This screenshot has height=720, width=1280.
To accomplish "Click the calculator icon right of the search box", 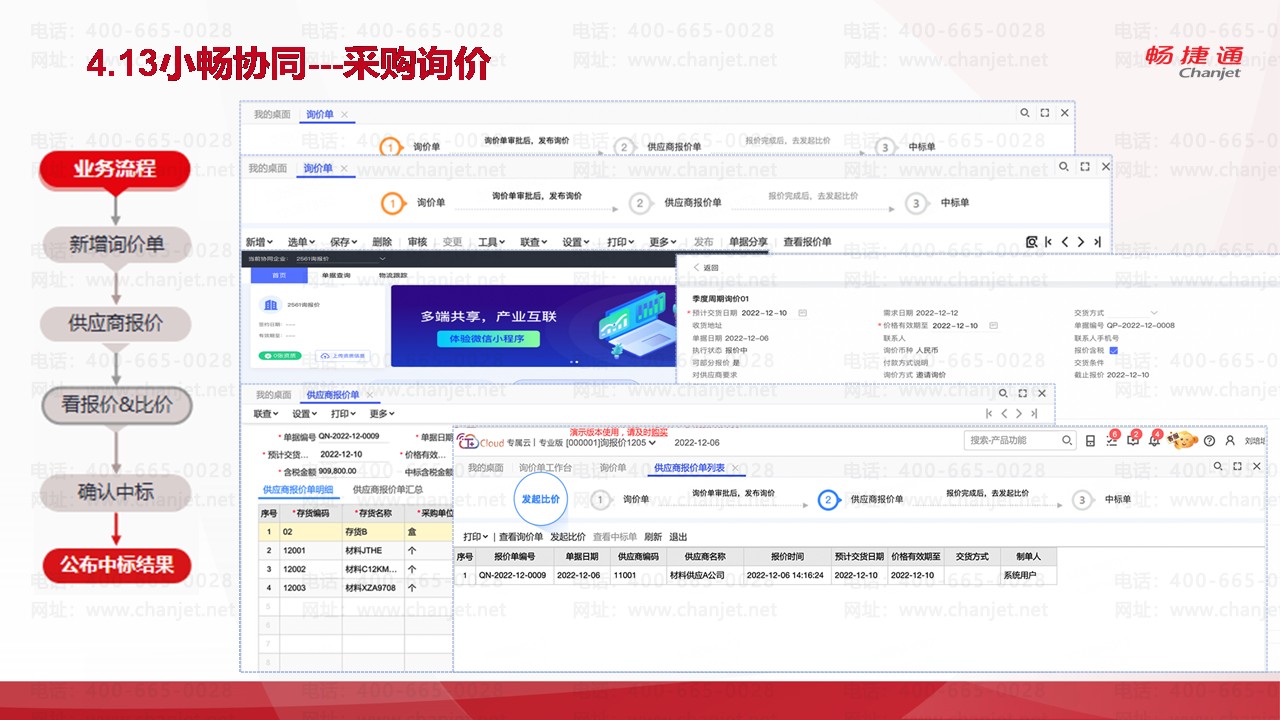I will click(1090, 441).
